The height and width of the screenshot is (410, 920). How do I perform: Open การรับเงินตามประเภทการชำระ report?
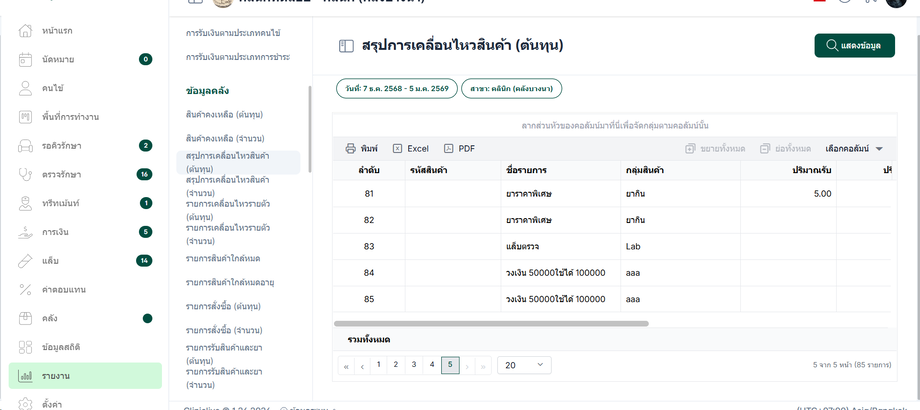238,57
